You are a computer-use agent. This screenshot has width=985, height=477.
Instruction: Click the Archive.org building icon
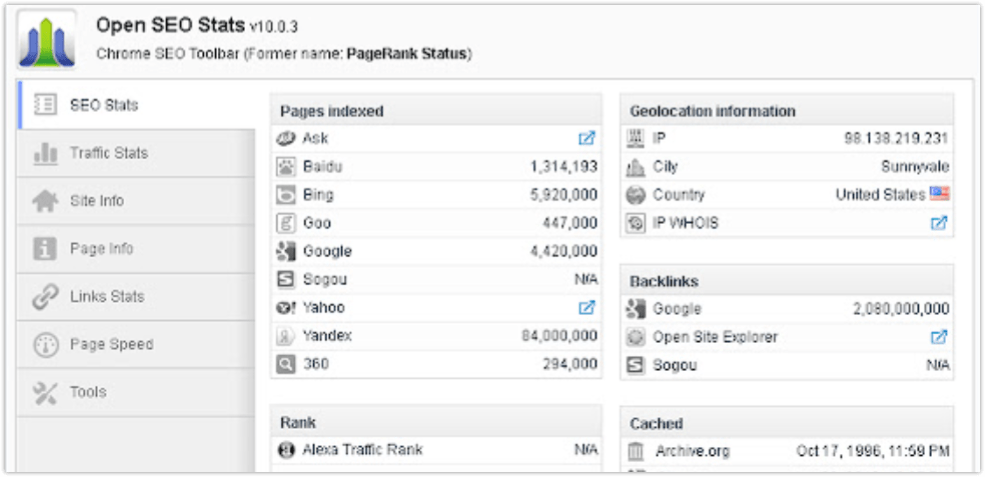coord(636,451)
